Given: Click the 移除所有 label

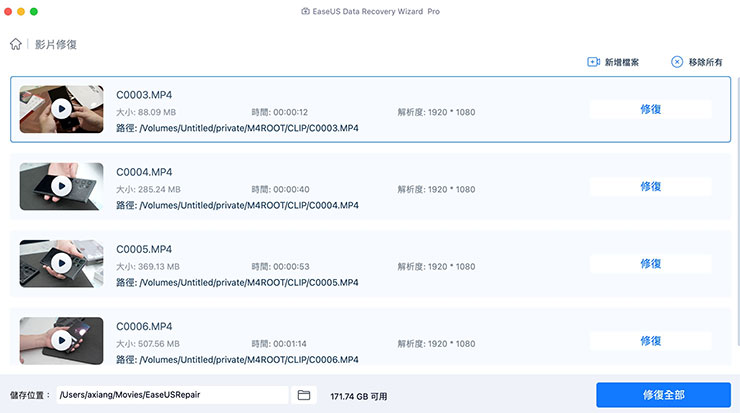Looking at the screenshot, I should coord(705,62).
